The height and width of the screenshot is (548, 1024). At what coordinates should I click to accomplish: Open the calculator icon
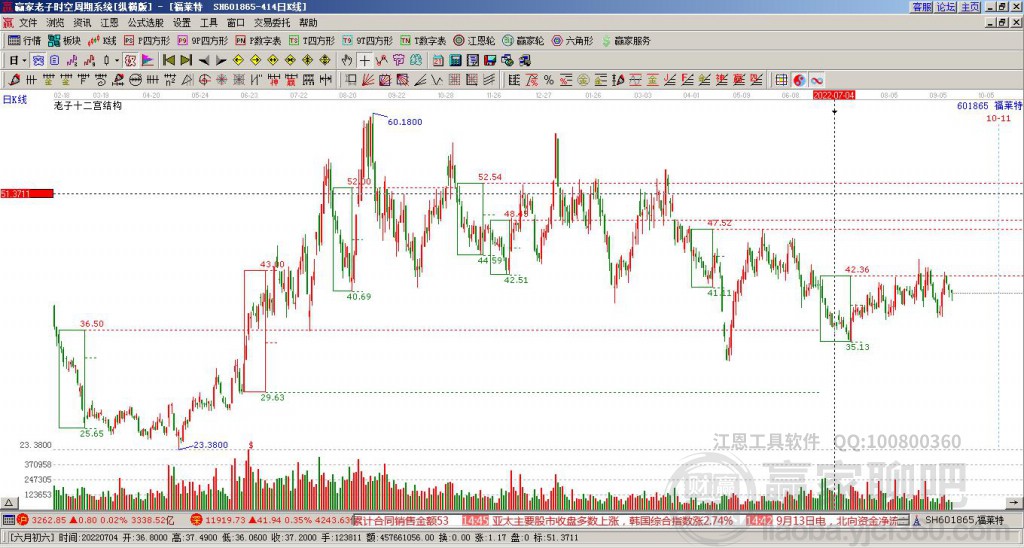click(x=455, y=61)
